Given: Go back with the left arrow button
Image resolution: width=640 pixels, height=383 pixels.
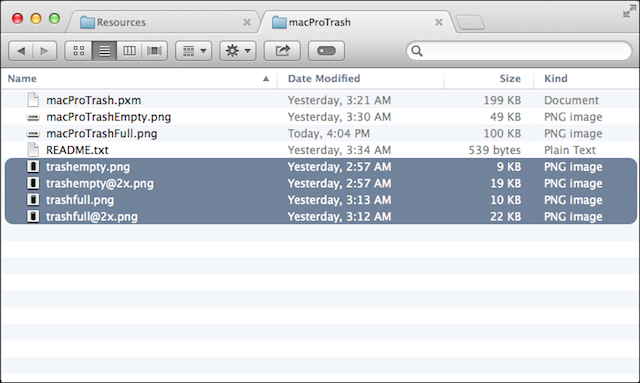Looking at the screenshot, I should click(x=20, y=51).
